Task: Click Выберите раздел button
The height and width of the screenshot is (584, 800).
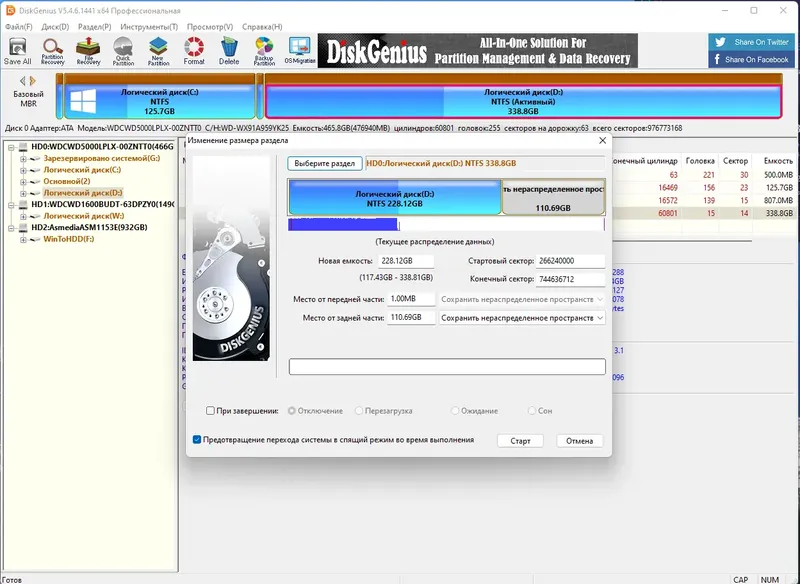Action: 324,163
